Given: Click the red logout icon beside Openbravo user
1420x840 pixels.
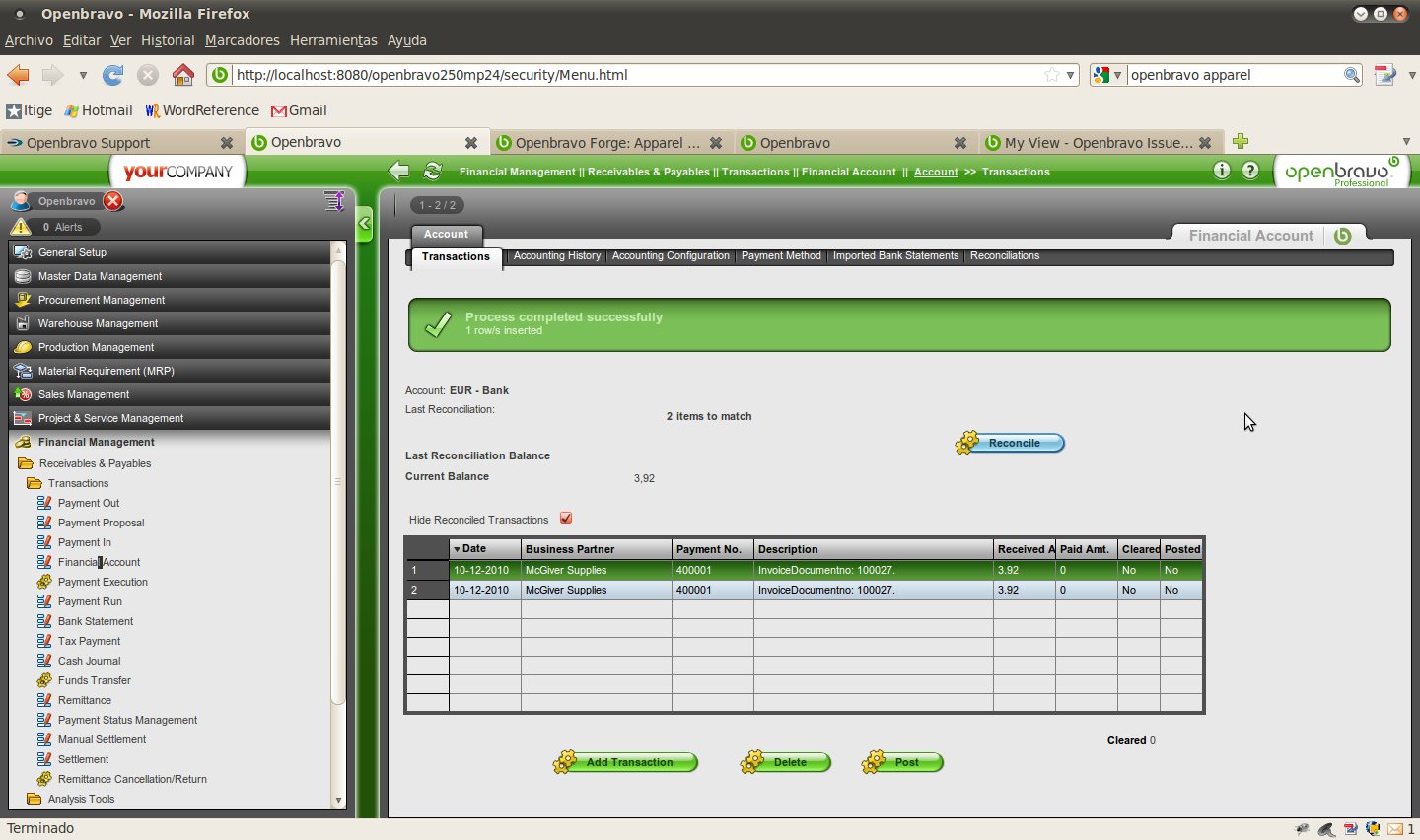Looking at the screenshot, I should pyautogui.click(x=113, y=201).
